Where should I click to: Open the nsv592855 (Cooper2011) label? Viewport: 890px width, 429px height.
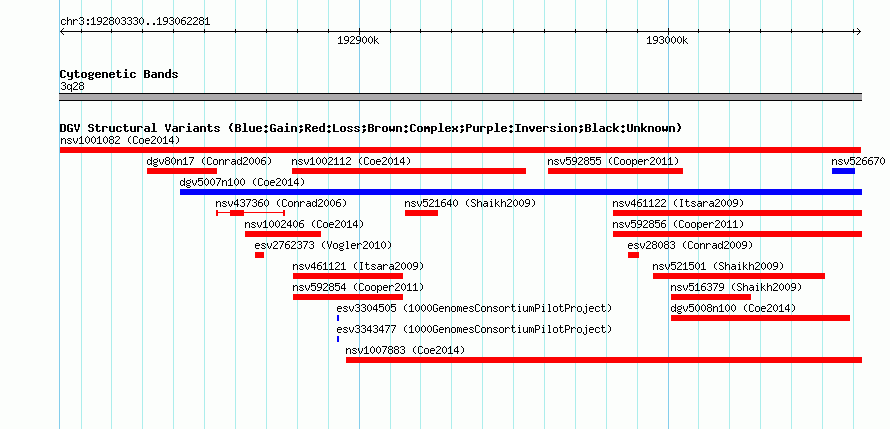(x=613, y=161)
